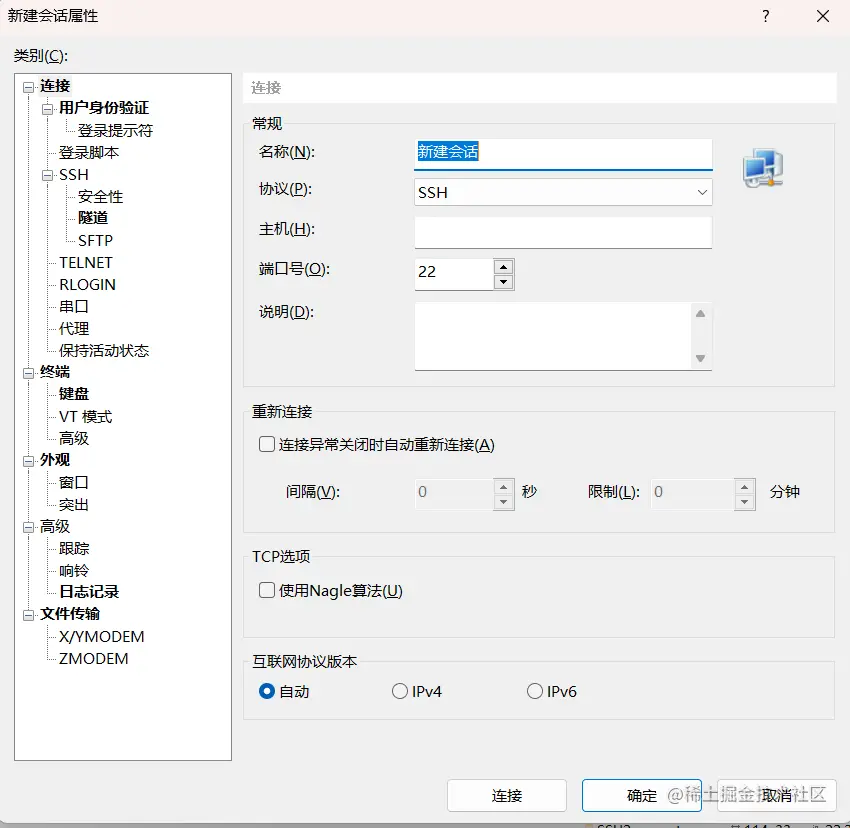
Task: Select 突出 tree item
Action: (73, 505)
